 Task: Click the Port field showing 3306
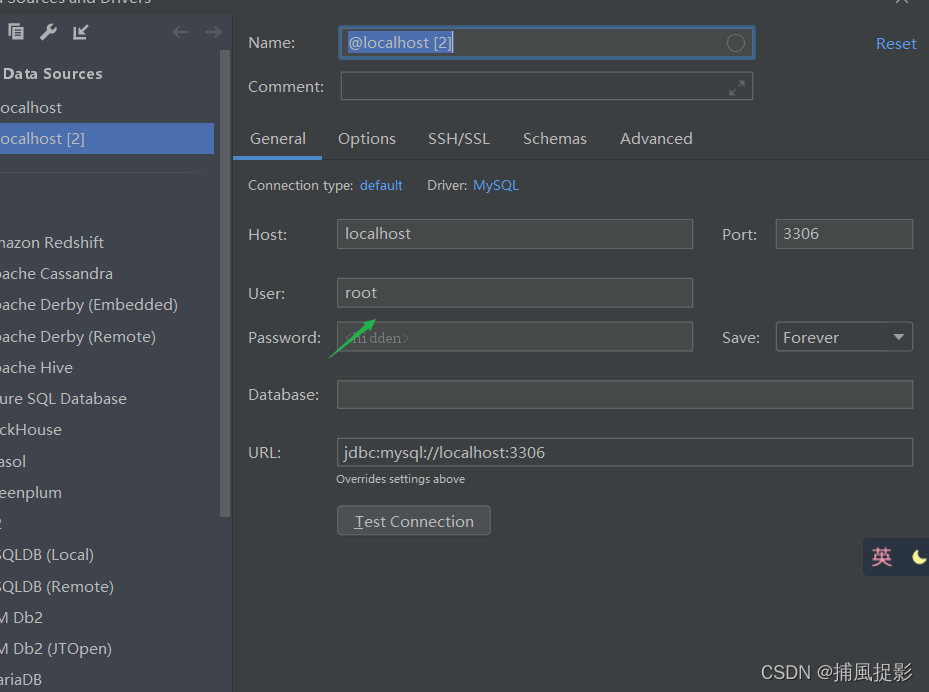click(844, 234)
